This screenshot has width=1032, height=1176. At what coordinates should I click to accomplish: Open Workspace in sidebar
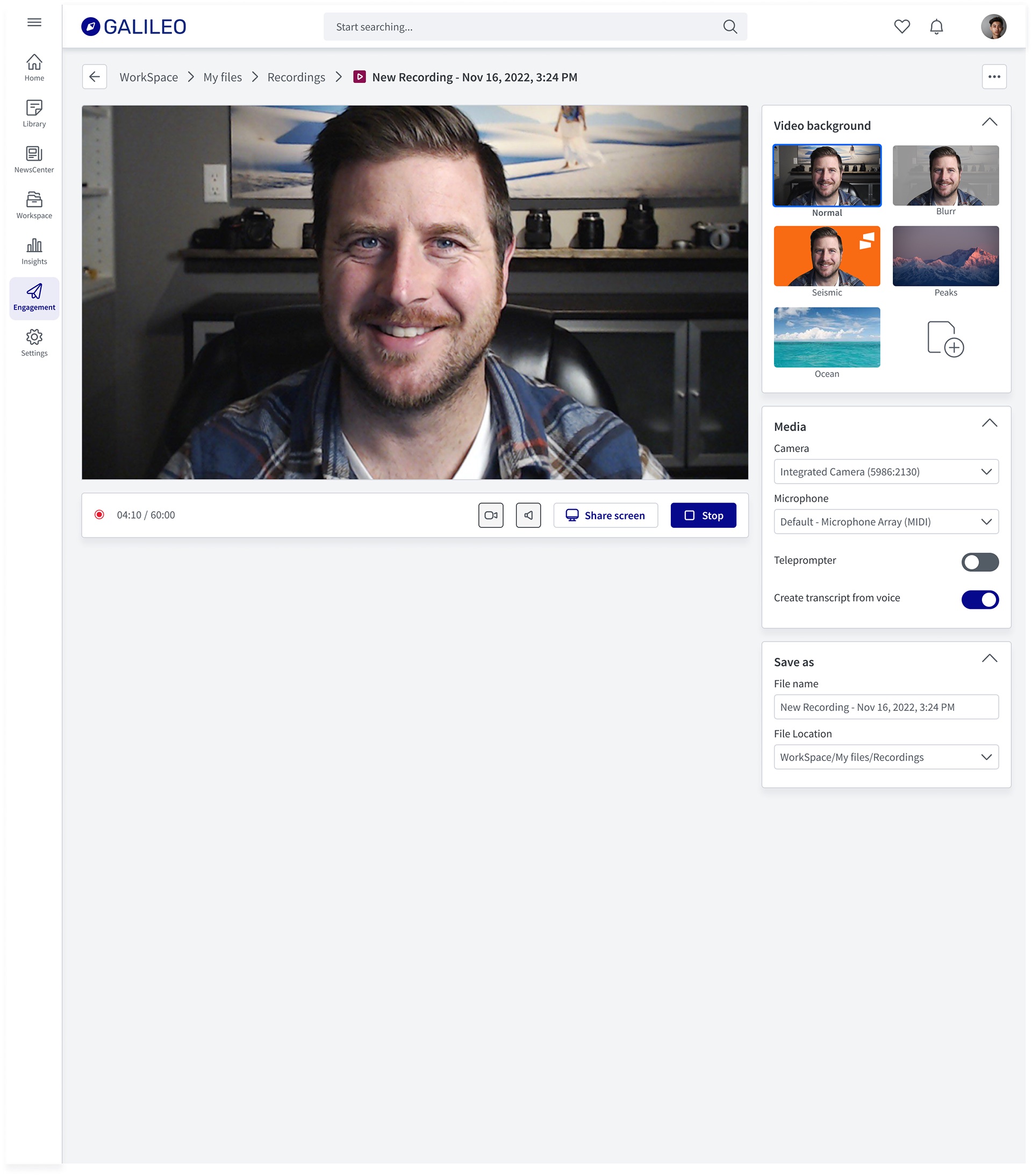pos(34,205)
